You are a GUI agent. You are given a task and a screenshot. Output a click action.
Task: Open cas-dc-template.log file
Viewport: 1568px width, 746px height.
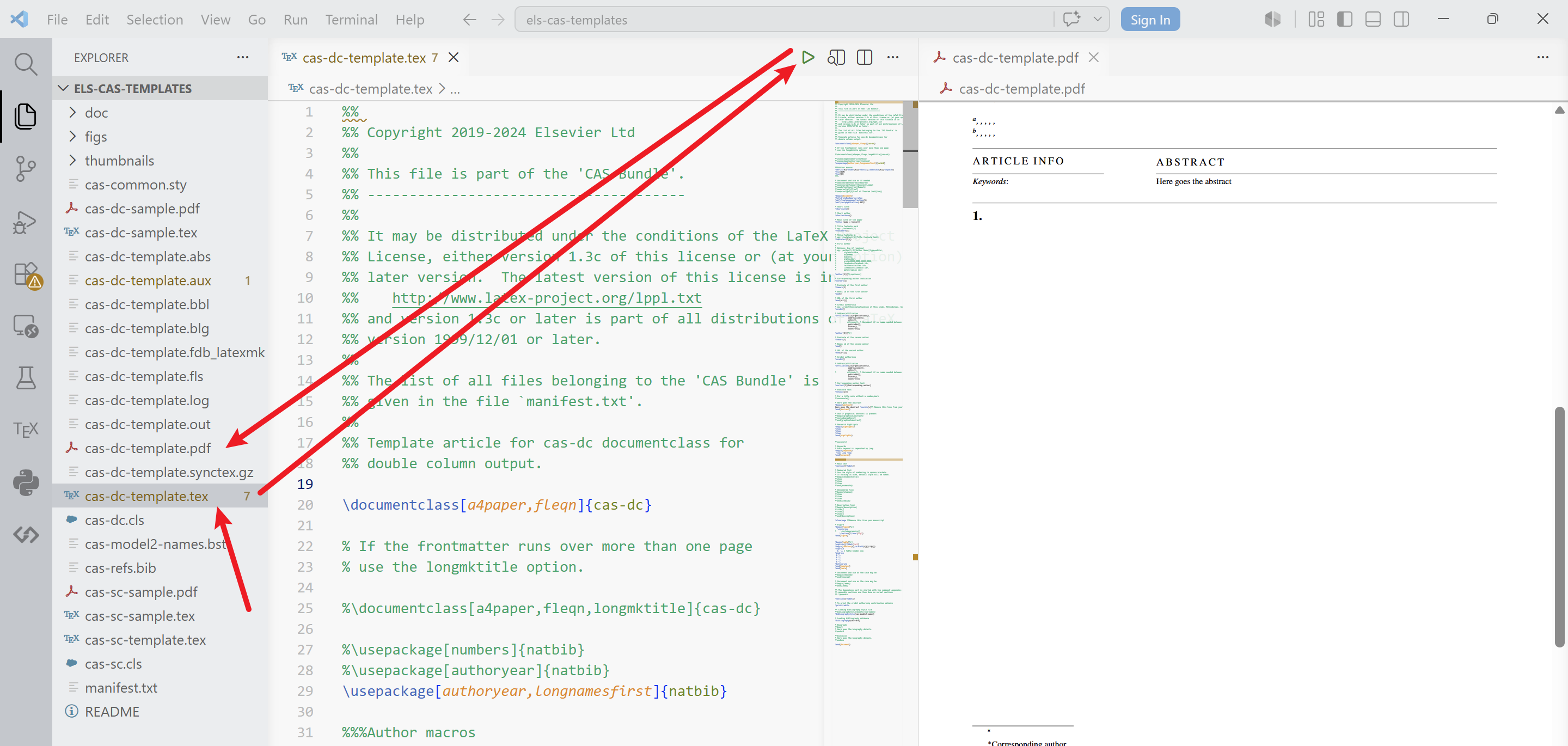pyautogui.click(x=160, y=400)
